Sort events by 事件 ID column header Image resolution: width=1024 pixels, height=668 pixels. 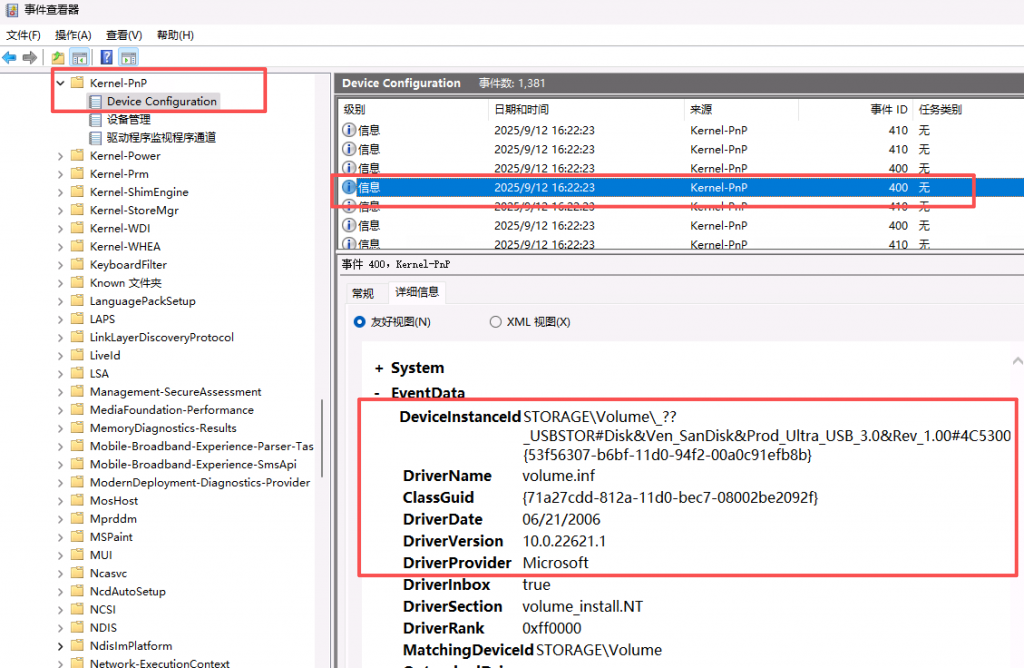click(887, 109)
